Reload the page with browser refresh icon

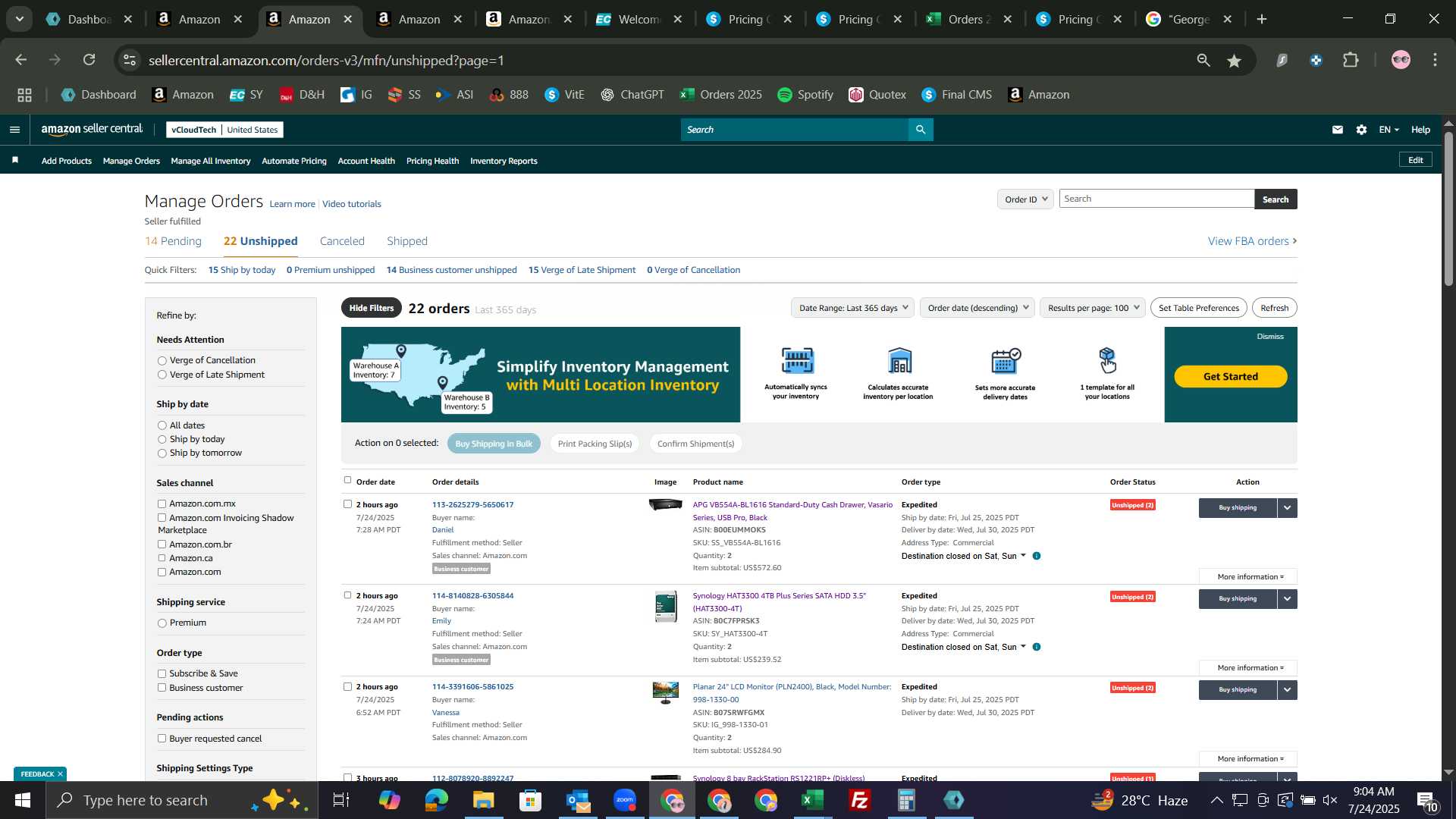89,60
